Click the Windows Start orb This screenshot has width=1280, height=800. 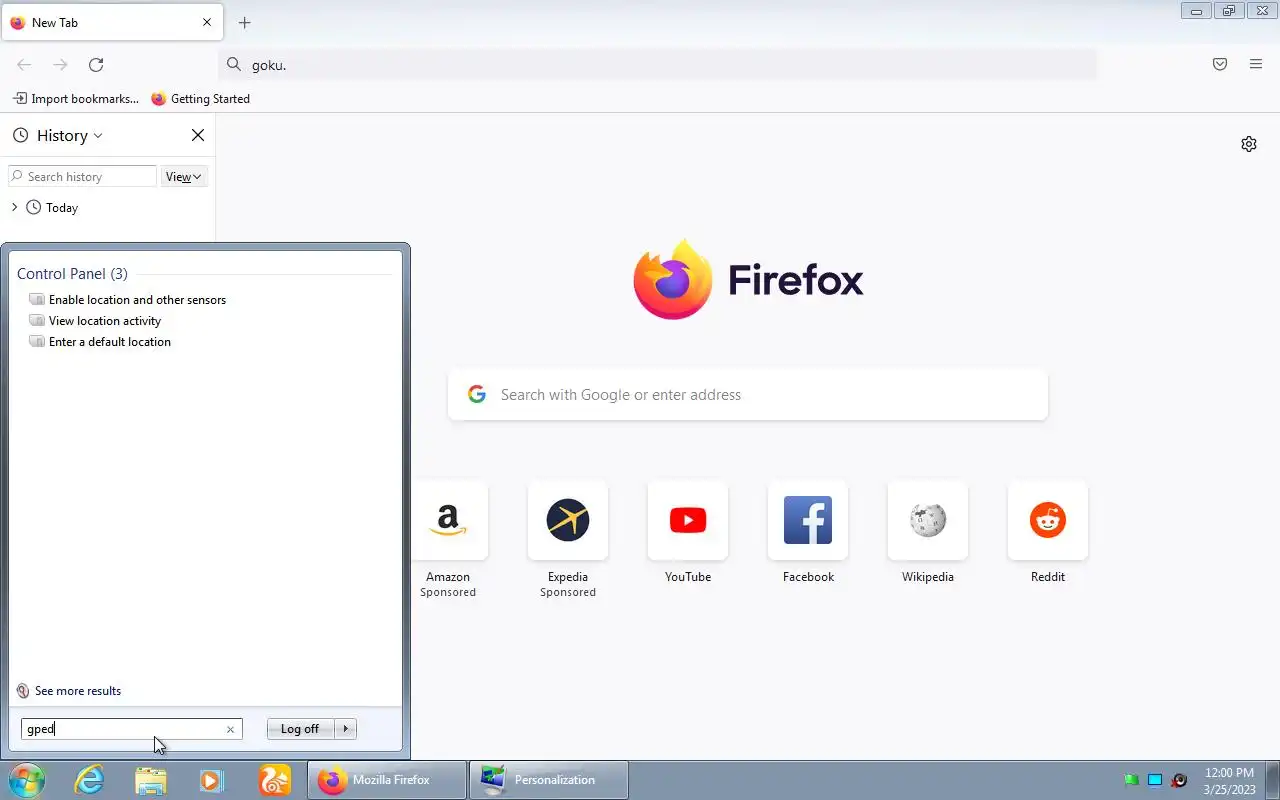click(x=26, y=780)
